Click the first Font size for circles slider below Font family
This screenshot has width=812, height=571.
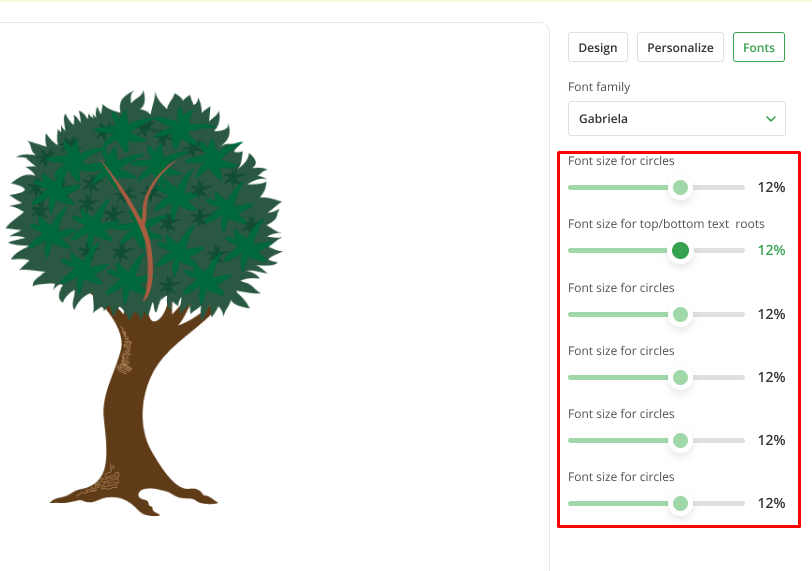[656, 187]
